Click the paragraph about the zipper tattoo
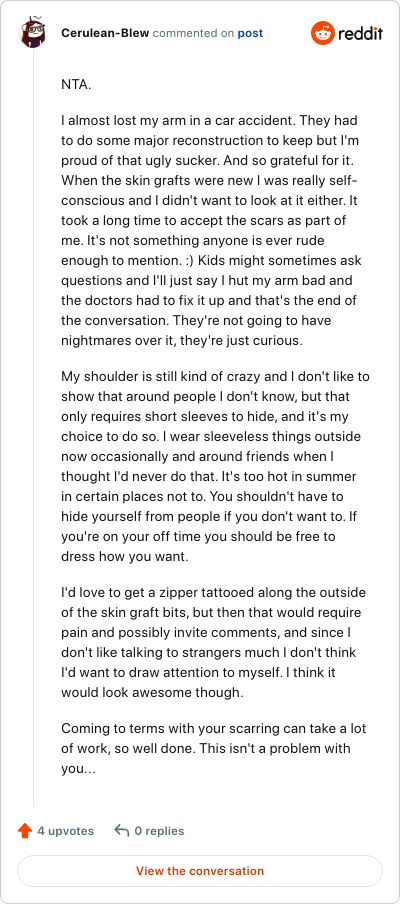Screen dimensions: 400x904 coord(213,642)
